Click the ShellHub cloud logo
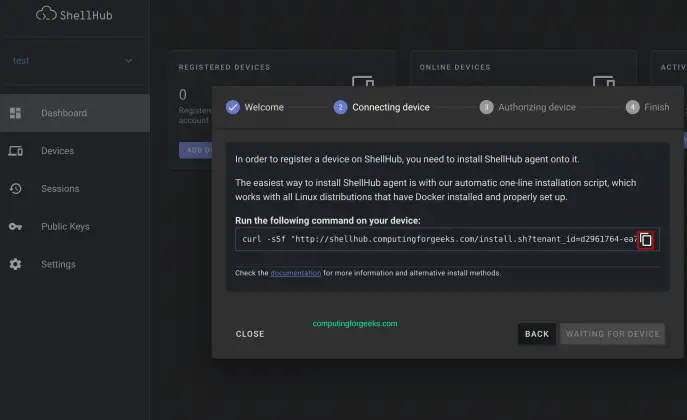Image resolution: width=687 pixels, height=420 pixels. (46, 14)
